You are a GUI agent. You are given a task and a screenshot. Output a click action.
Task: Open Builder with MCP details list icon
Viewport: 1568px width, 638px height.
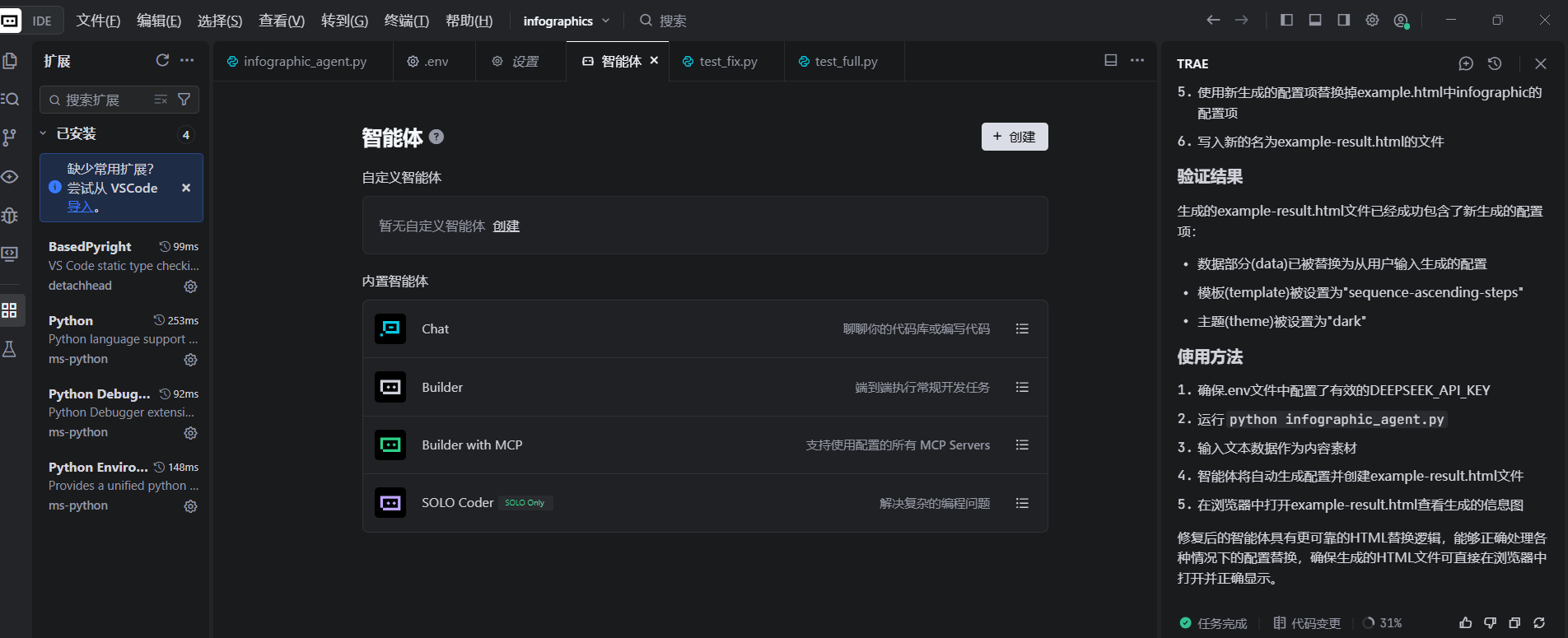[x=1022, y=445]
